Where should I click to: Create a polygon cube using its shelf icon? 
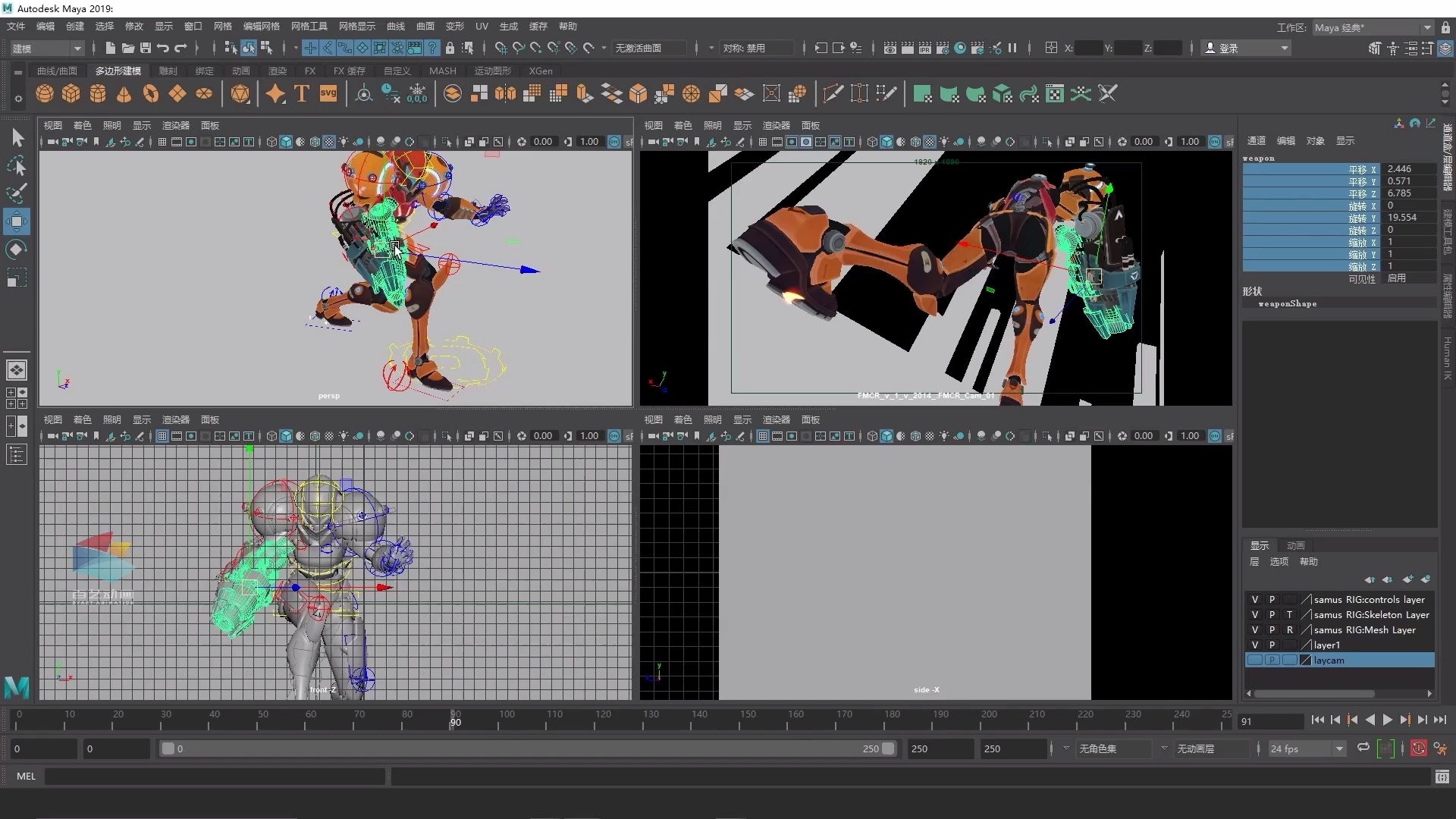pos(71,93)
